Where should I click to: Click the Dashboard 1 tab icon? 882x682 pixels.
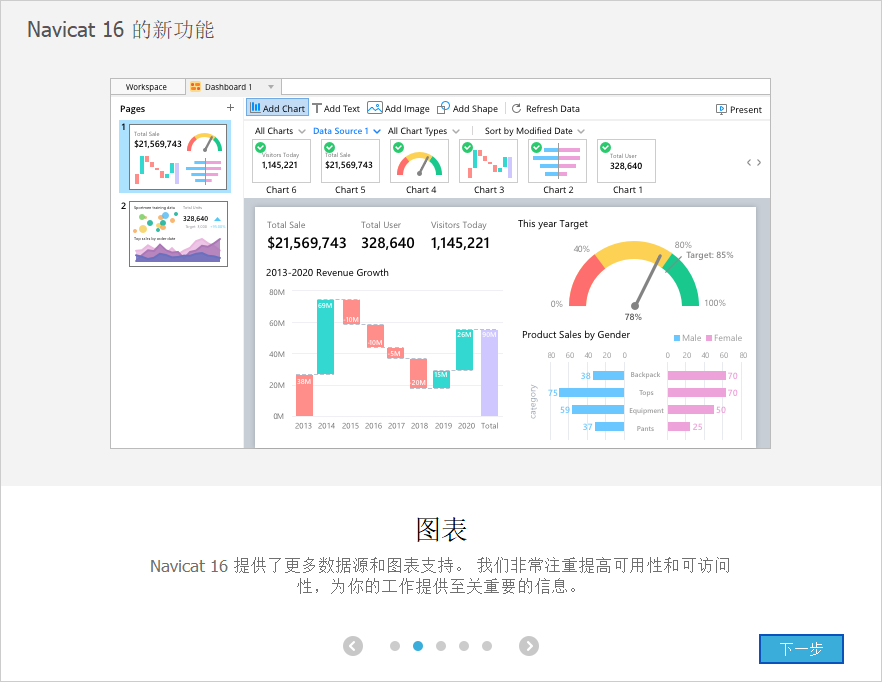pos(195,87)
